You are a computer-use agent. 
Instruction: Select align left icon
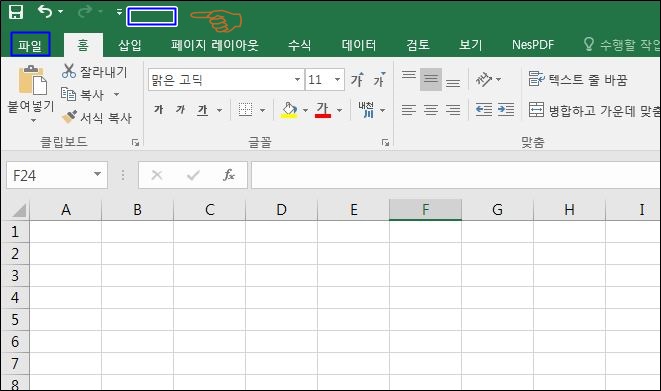tap(408, 110)
